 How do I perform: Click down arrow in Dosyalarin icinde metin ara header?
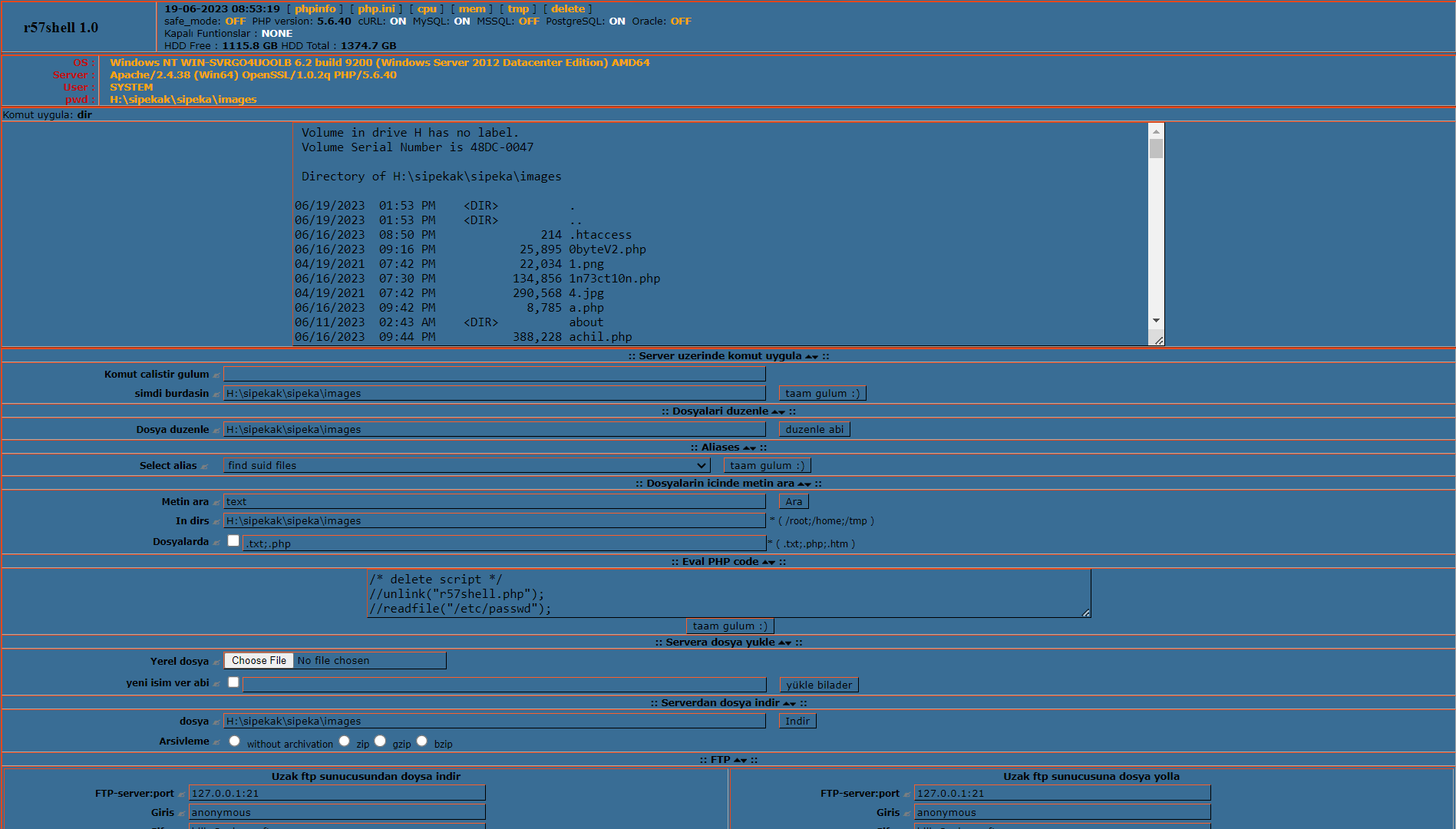tap(808, 484)
